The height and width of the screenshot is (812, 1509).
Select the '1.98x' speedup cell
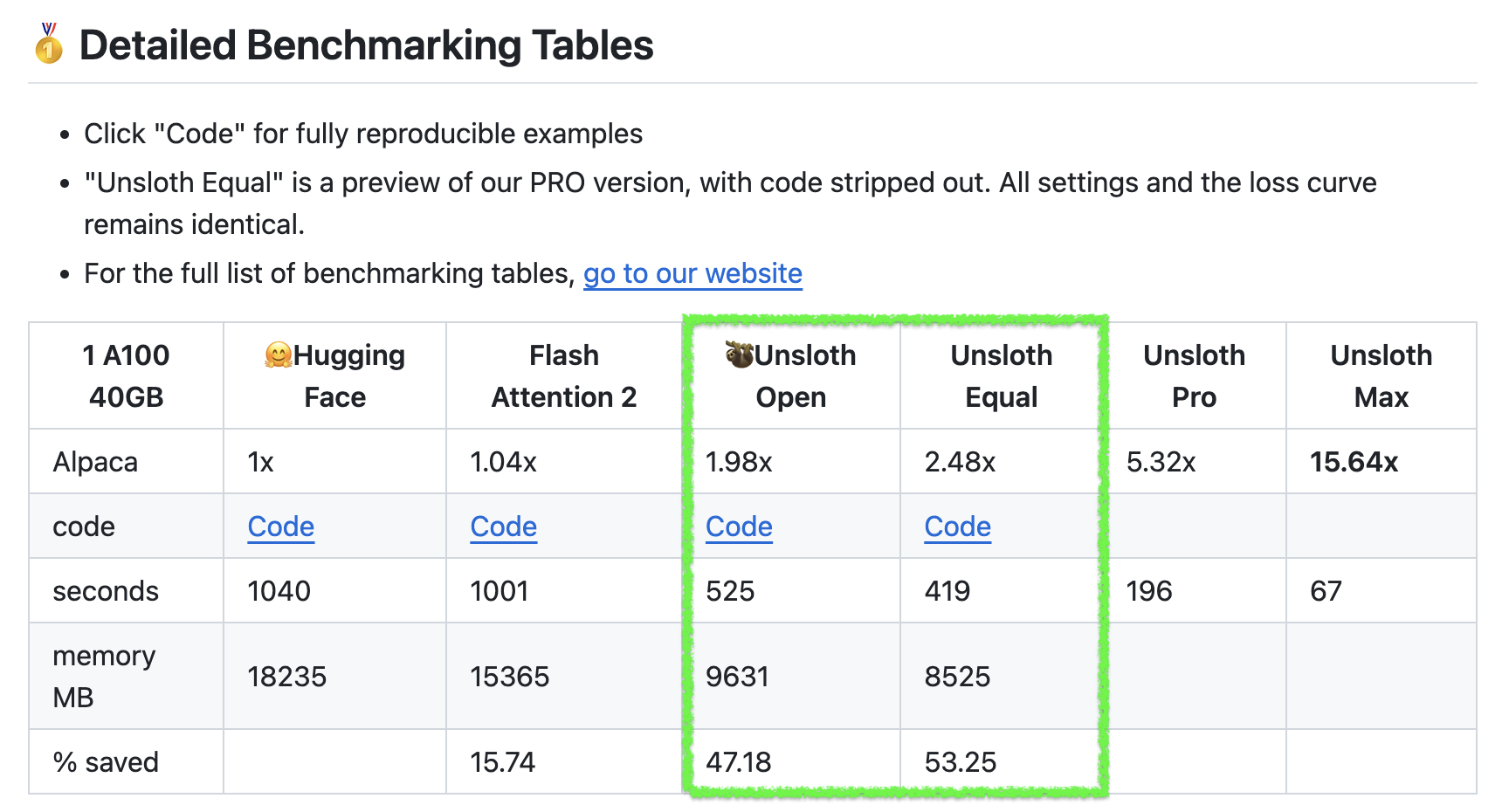tap(791, 462)
